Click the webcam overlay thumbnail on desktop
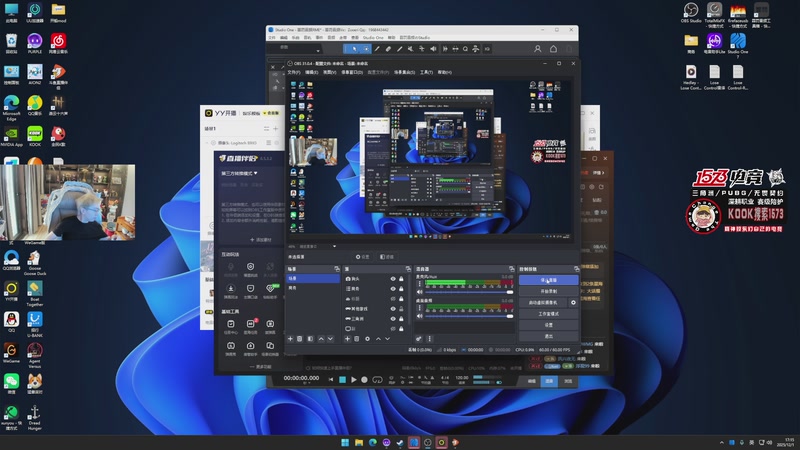The width and height of the screenshot is (800, 450). [x=68, y=202]
